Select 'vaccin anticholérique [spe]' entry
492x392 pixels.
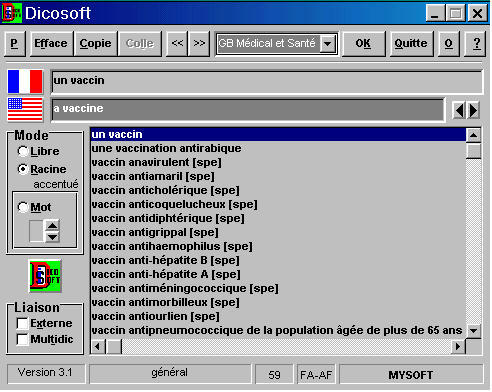click(x=278, y=190)
